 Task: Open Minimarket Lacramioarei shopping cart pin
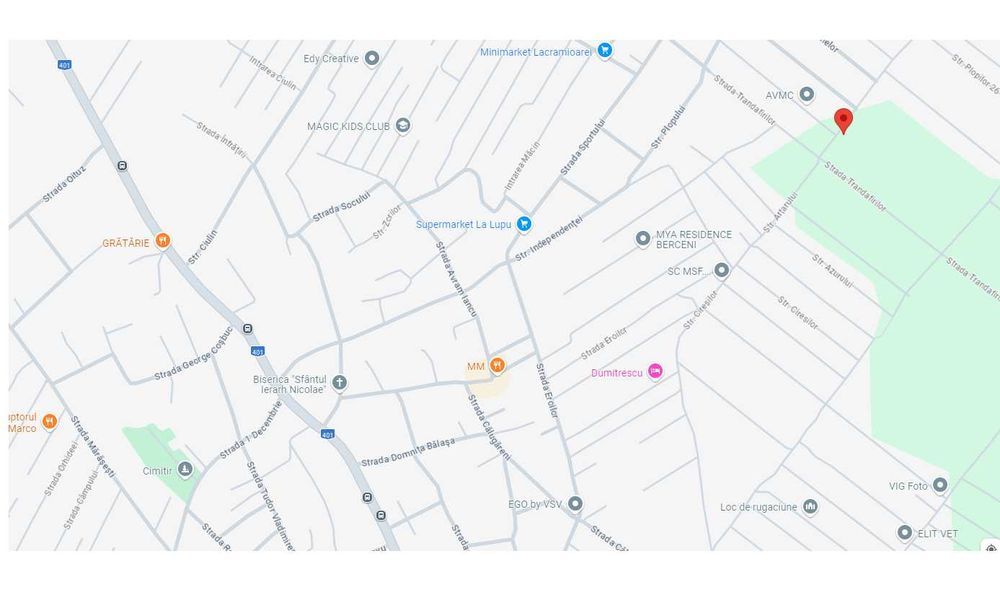tap(605, 51)
